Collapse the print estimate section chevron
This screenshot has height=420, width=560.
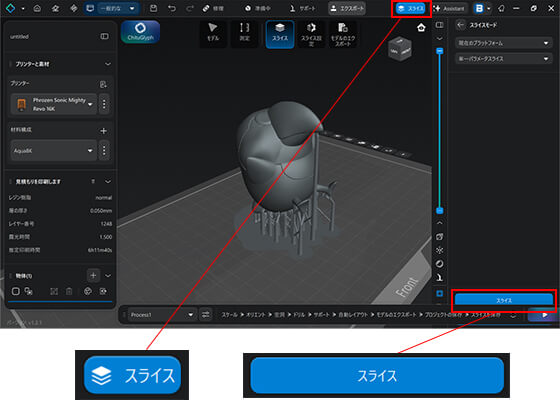[108, 182]
